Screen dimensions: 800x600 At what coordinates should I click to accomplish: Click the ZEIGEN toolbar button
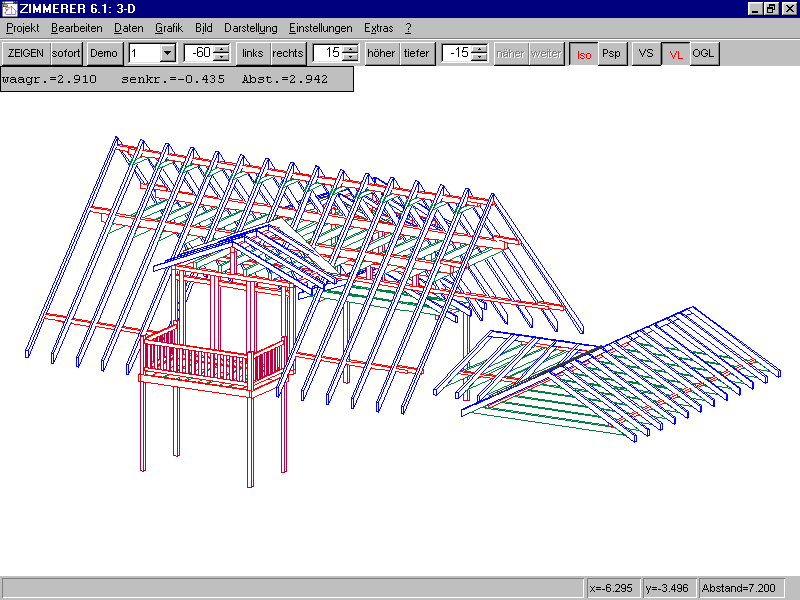[x=26, y=53]
